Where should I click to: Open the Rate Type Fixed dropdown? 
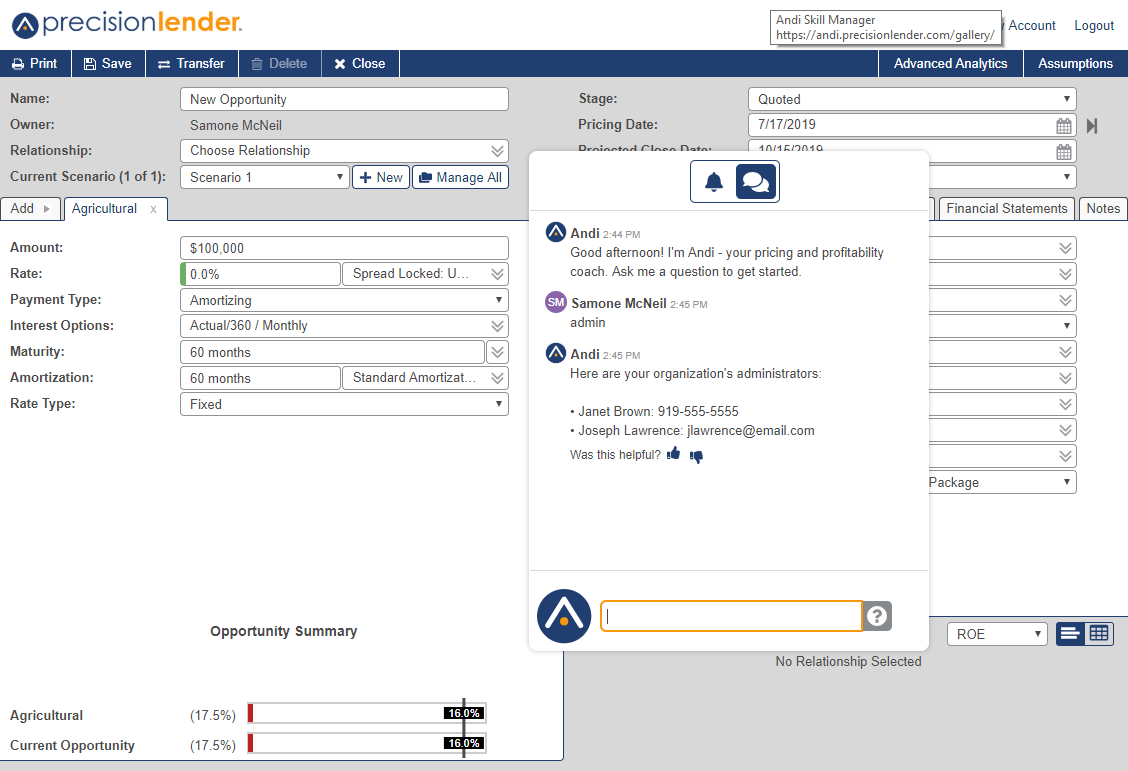(x=344, y=403)
